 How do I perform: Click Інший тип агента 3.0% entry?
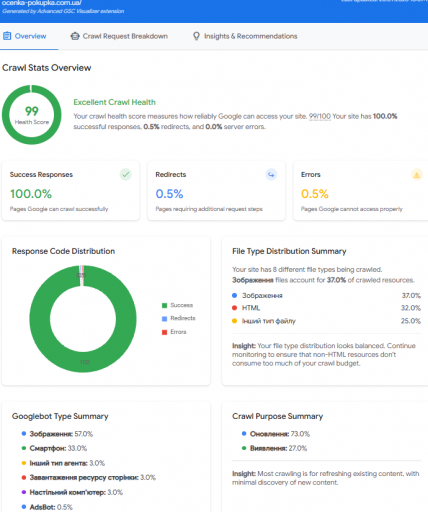click(63, 463)
